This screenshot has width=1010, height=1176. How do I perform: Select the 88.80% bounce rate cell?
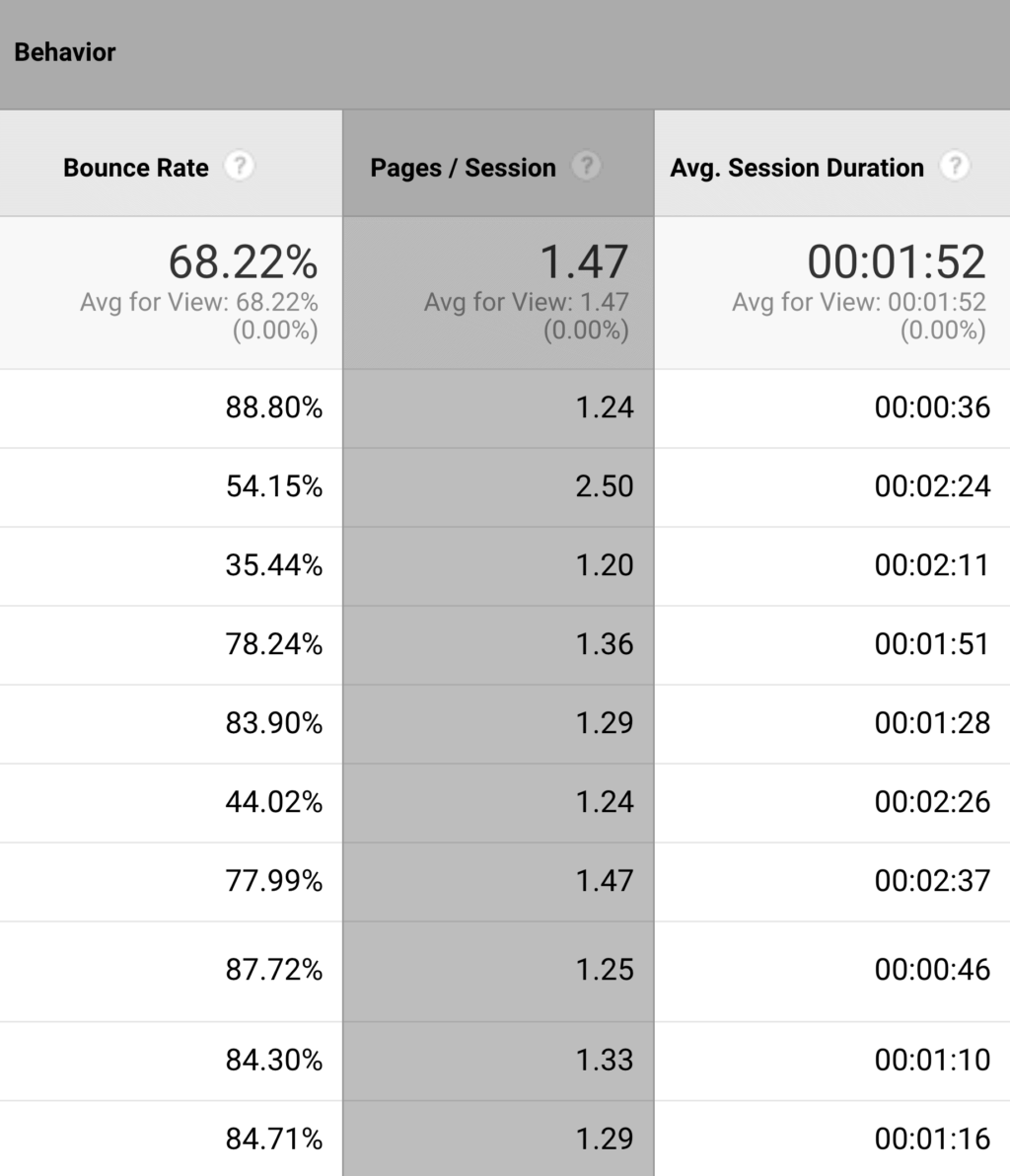pyautogui.click(x=273, y=407)
